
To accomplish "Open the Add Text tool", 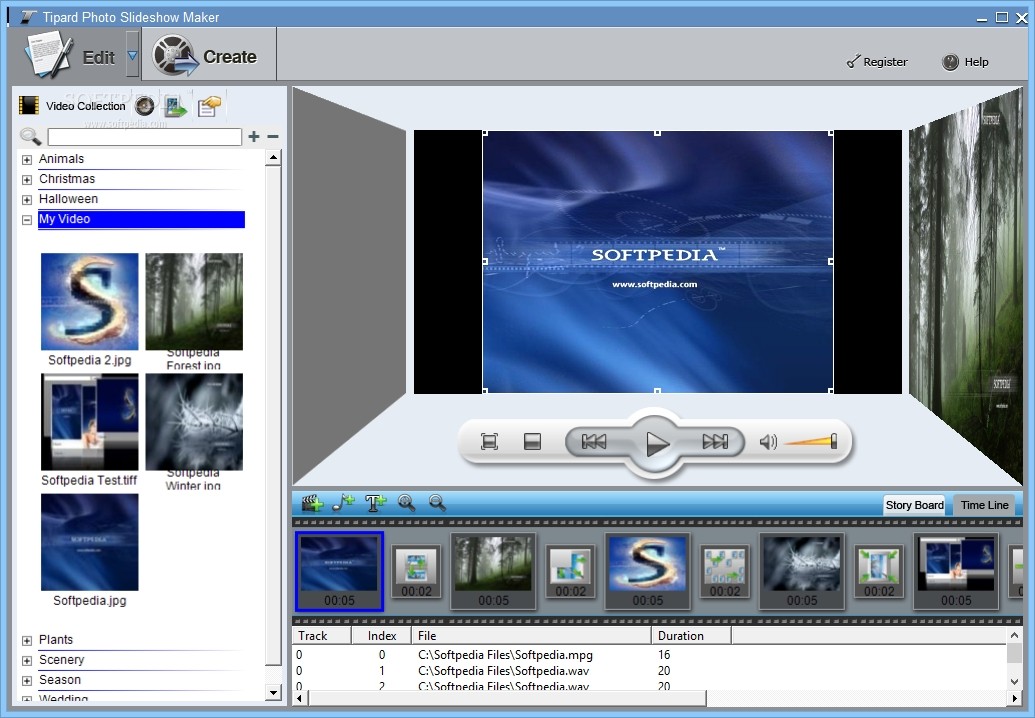I will (x=374, y=502).
